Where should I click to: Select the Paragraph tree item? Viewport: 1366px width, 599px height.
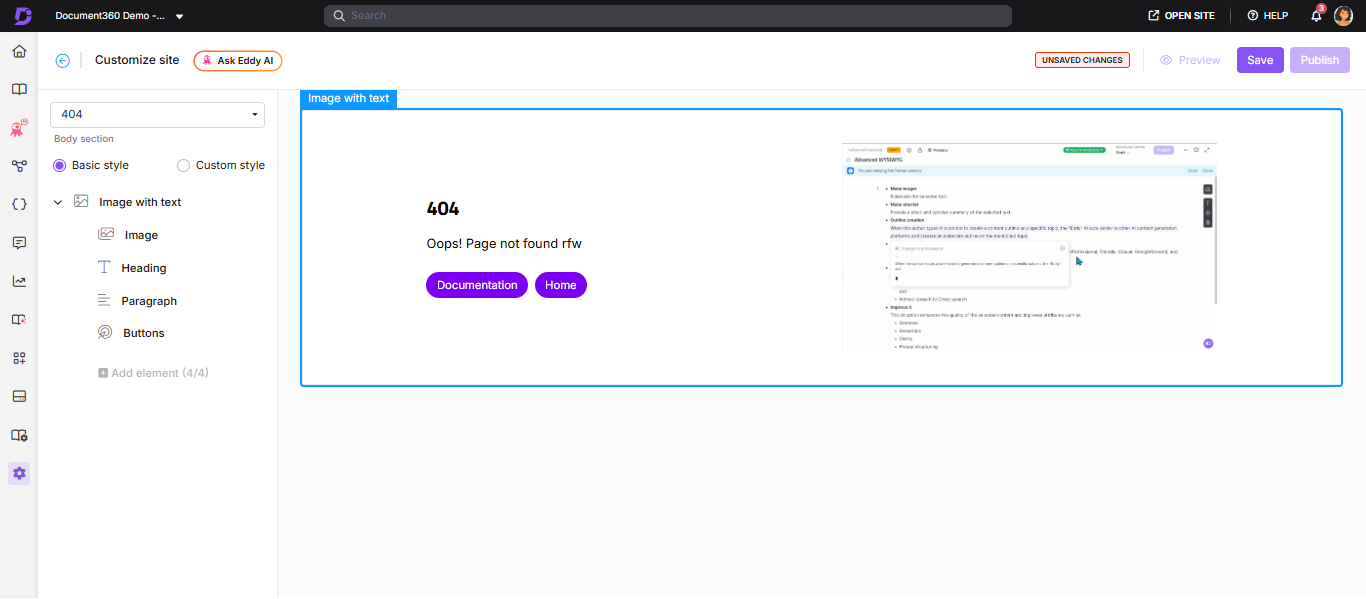coord(149,301)
